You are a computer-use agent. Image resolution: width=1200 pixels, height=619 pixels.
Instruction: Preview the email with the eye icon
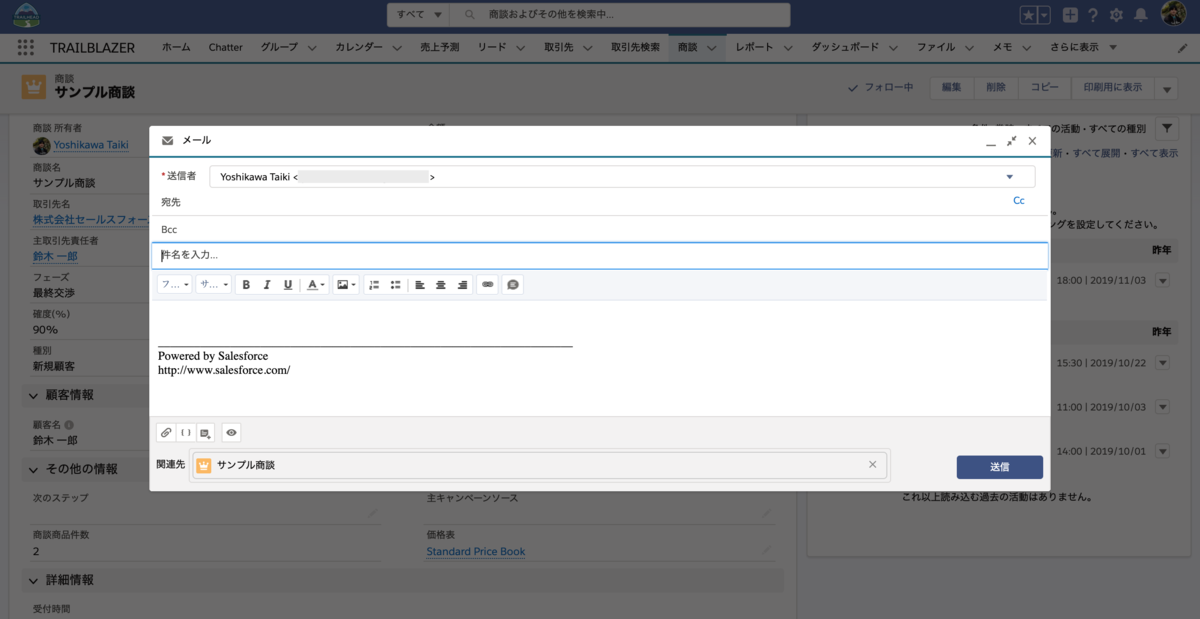231,433
